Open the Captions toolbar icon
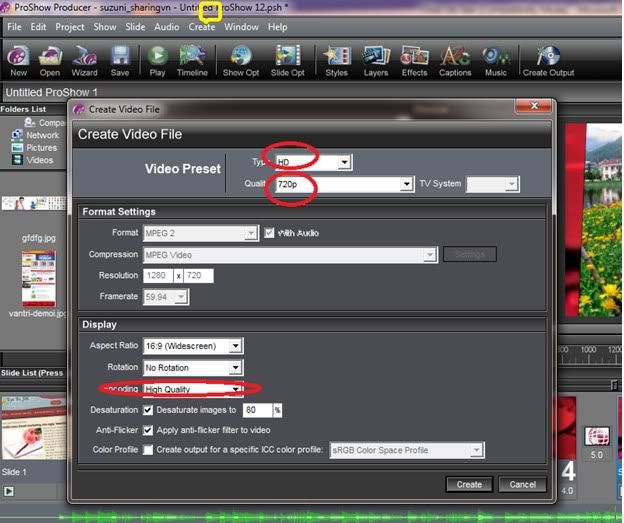This screenshot has width=624, height=523. click(x=455, y=58)
